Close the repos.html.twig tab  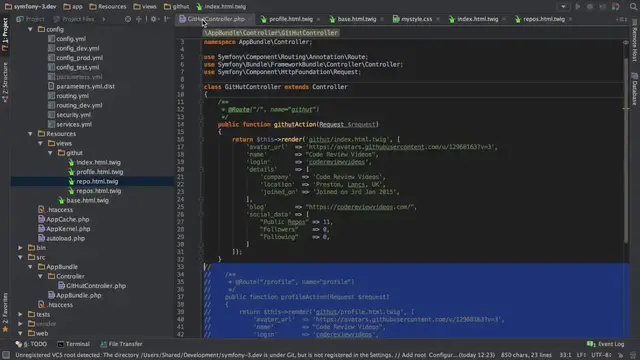click(570, 19)
